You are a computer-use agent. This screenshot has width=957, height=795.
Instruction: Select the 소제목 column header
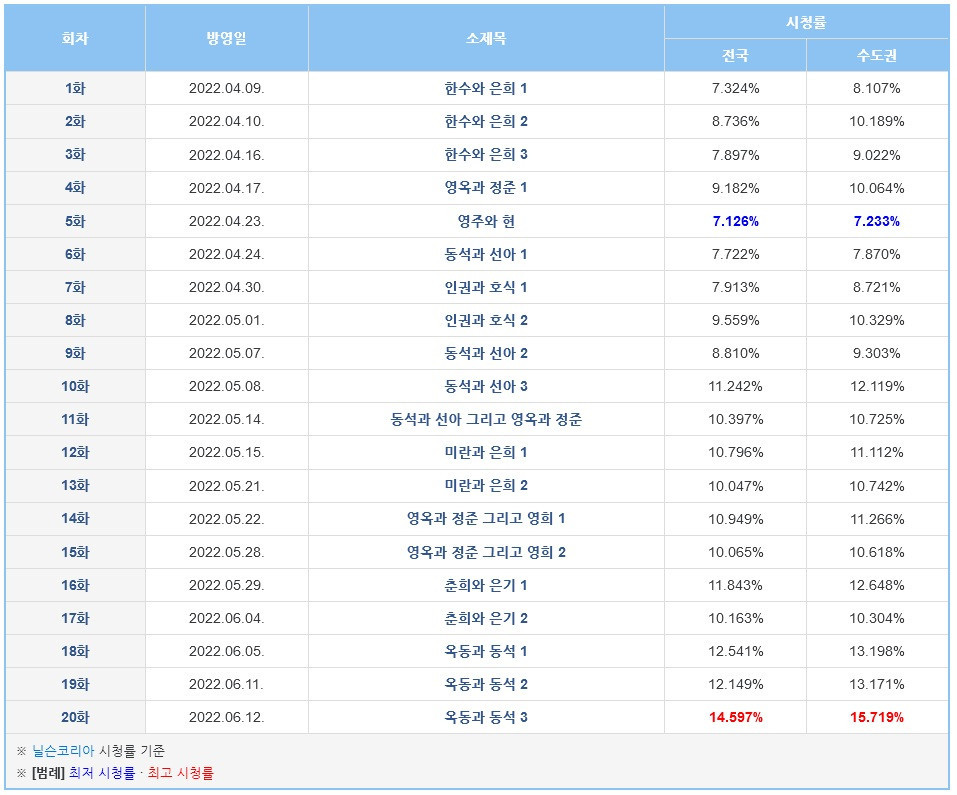(x=486, y=38)
